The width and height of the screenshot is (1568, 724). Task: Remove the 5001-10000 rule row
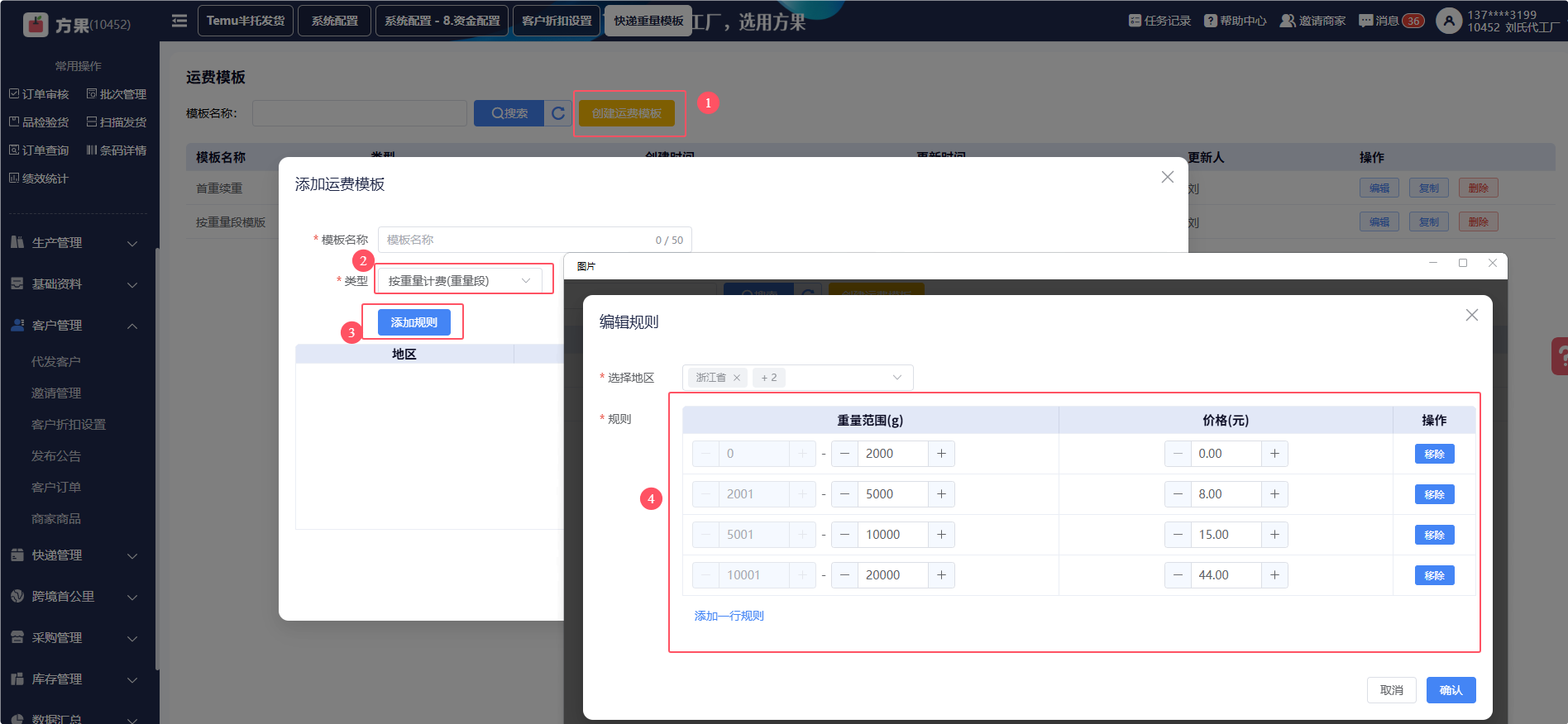1434,535
